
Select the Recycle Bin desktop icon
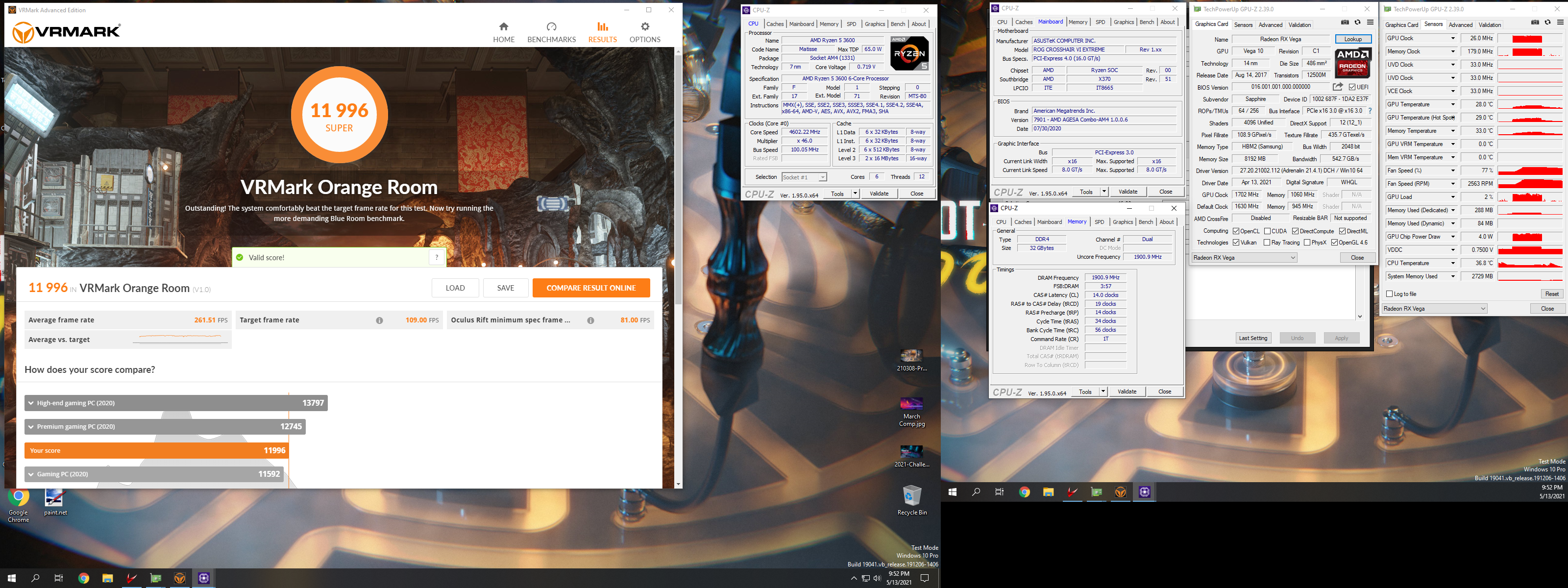[912, 500]
